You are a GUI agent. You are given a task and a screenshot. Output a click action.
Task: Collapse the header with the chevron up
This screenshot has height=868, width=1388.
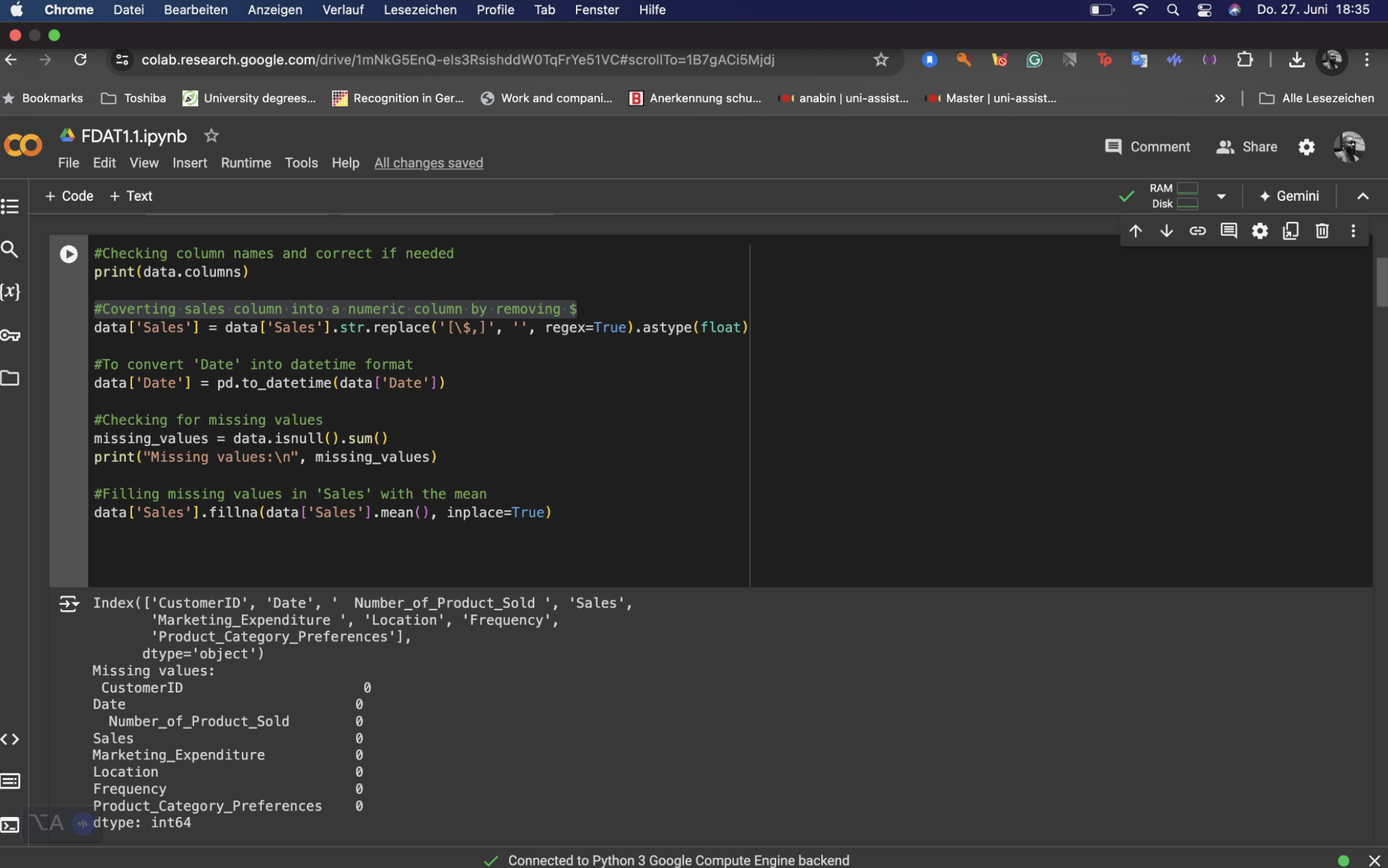[1363, 196]
